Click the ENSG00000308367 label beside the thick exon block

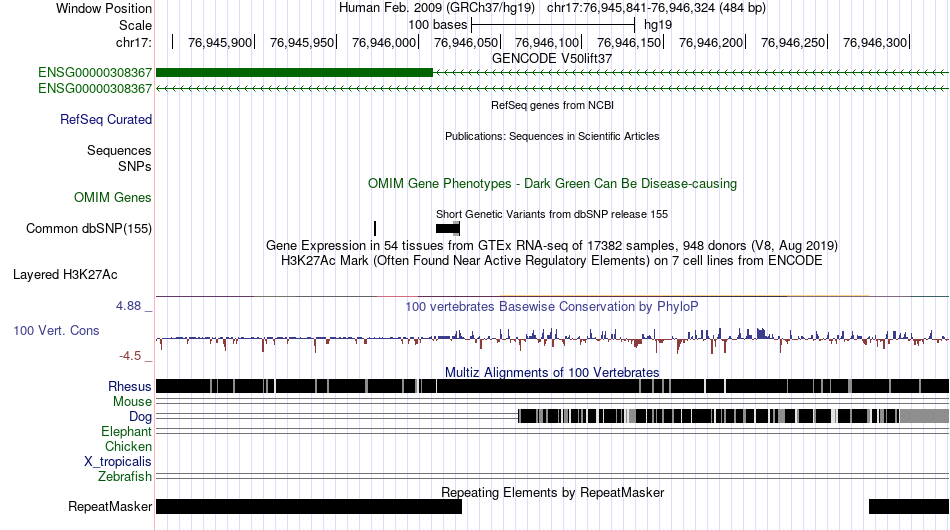pyautogui.click(x=95, y=73)
